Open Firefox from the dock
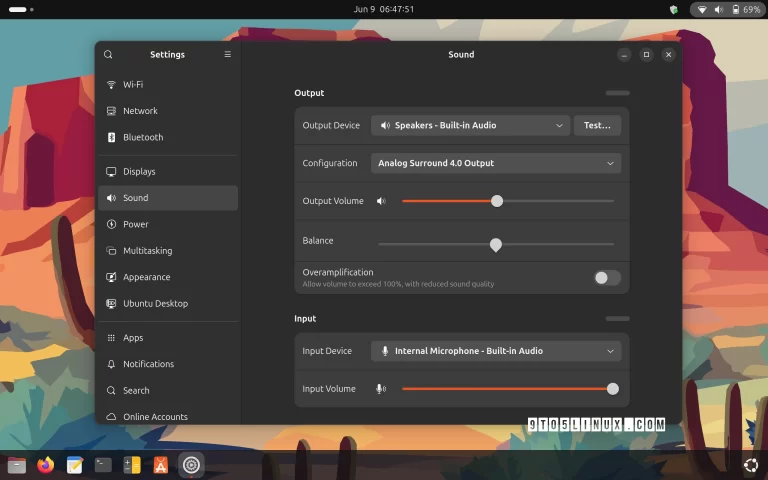The height and width of the screenshot is (480, 768). pyautogui.click(x=45, y=465)
